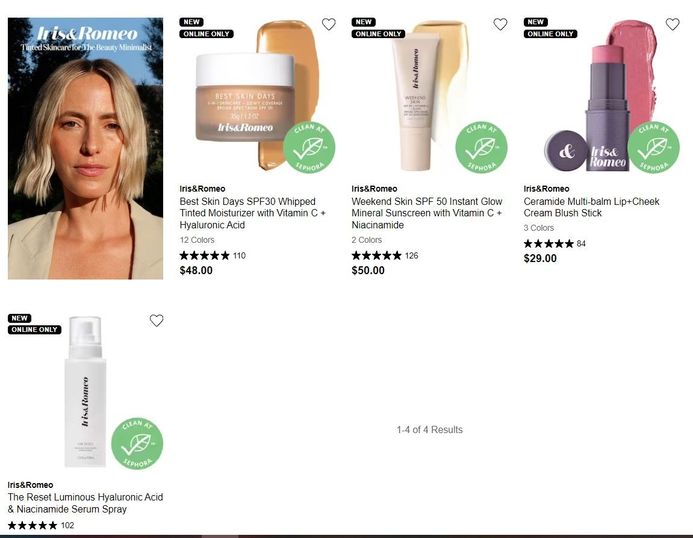
Task: Click Clean at Sephora badge on sunscreen
Action: click(481, 147)
